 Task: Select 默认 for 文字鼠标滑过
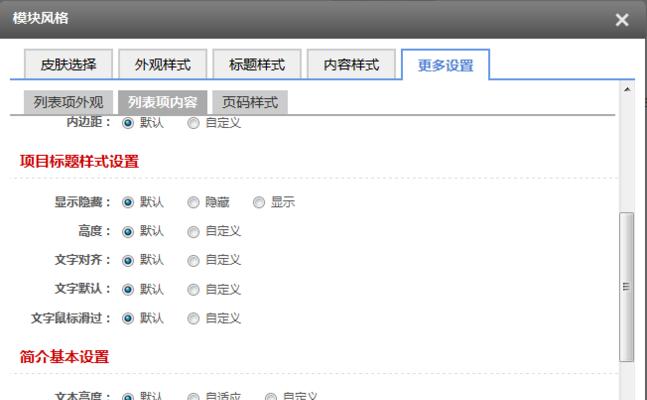[128, 318]
